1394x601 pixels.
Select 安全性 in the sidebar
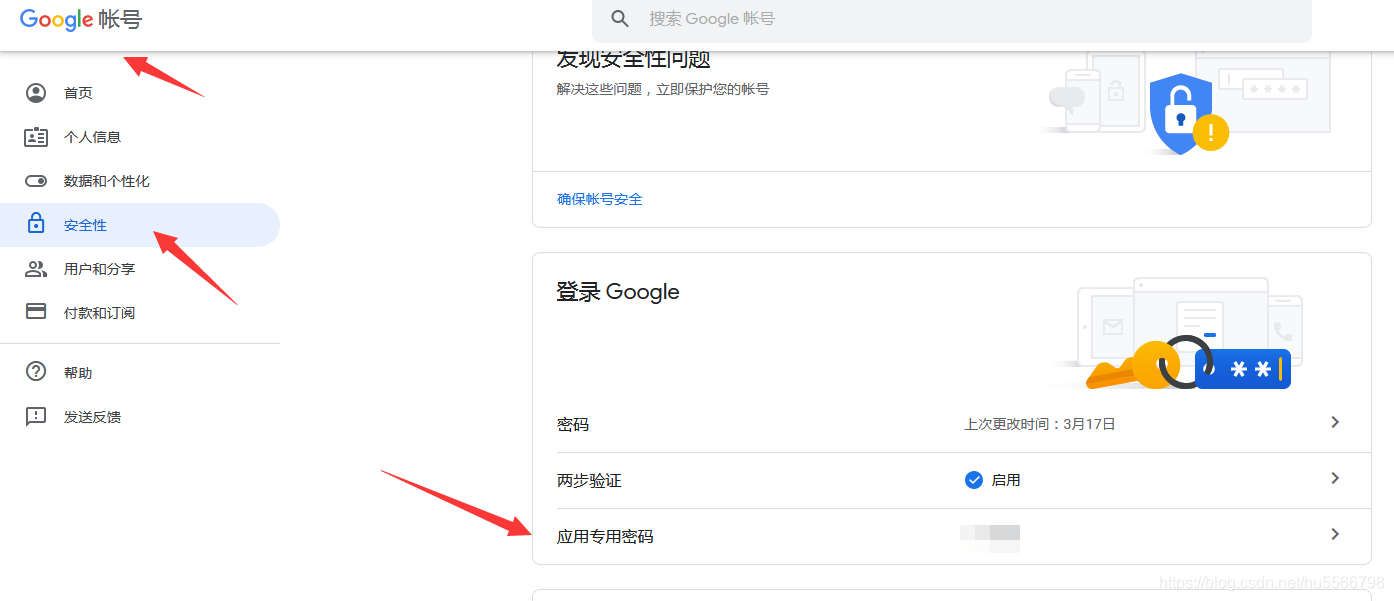pos(140,225)
